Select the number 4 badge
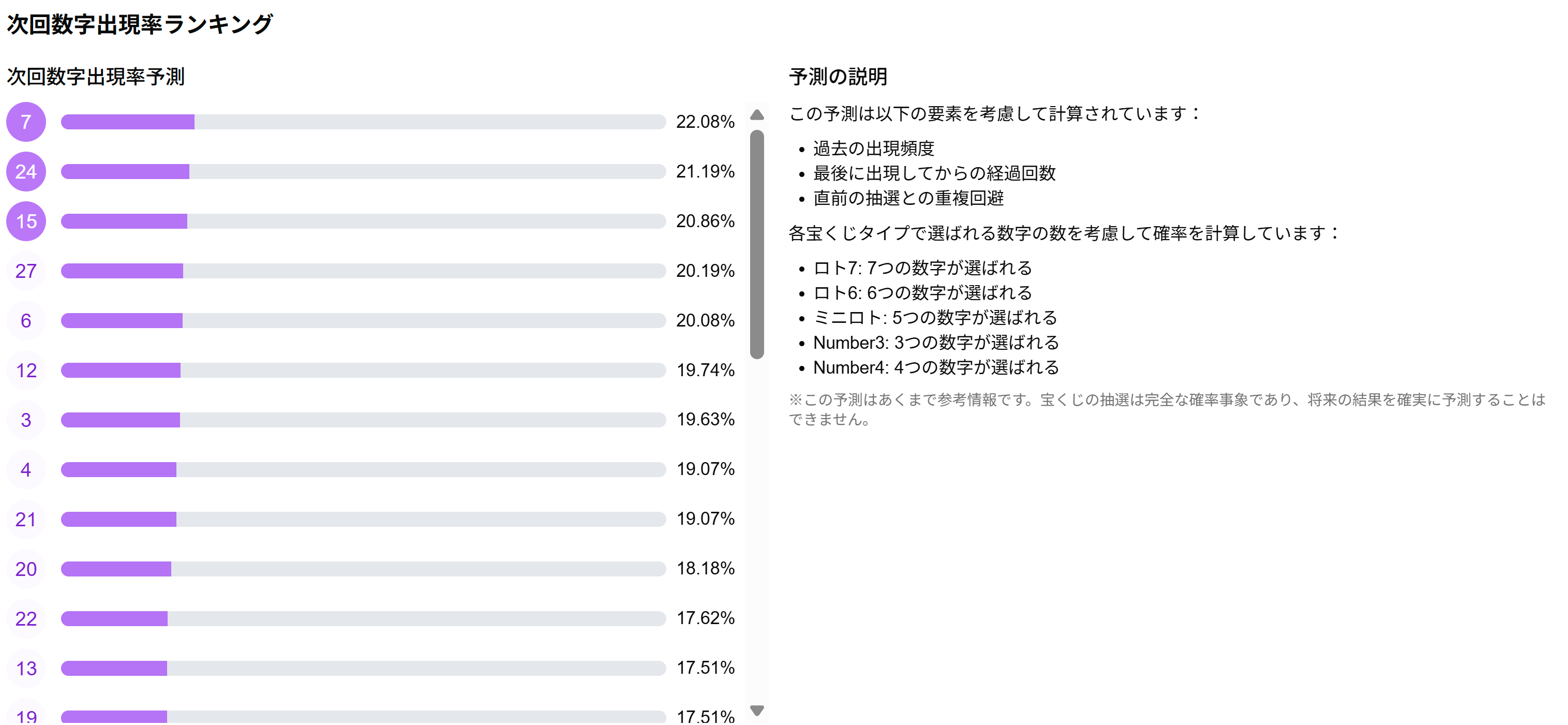Image resolution: width=1568 pixels, height=725 pixels. (x=25, y=469)
